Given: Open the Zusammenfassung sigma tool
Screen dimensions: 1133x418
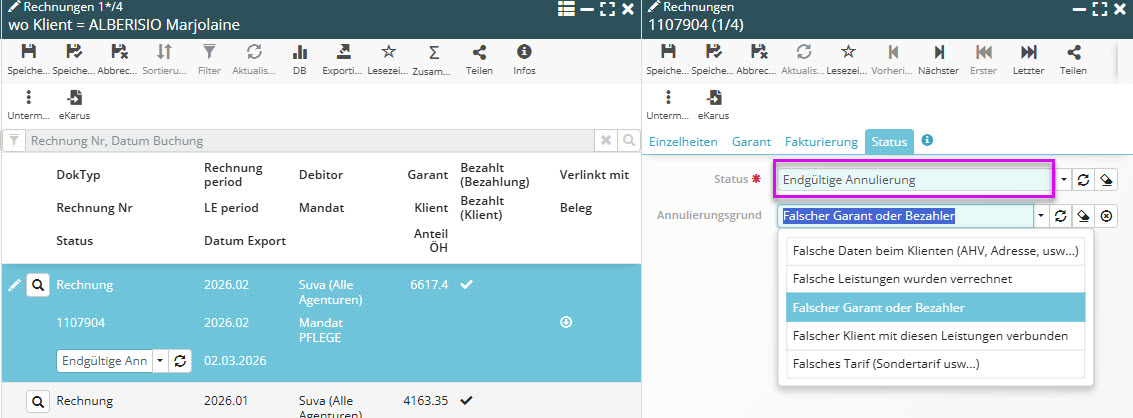Looking at the screenshot, I should [434, 52].
